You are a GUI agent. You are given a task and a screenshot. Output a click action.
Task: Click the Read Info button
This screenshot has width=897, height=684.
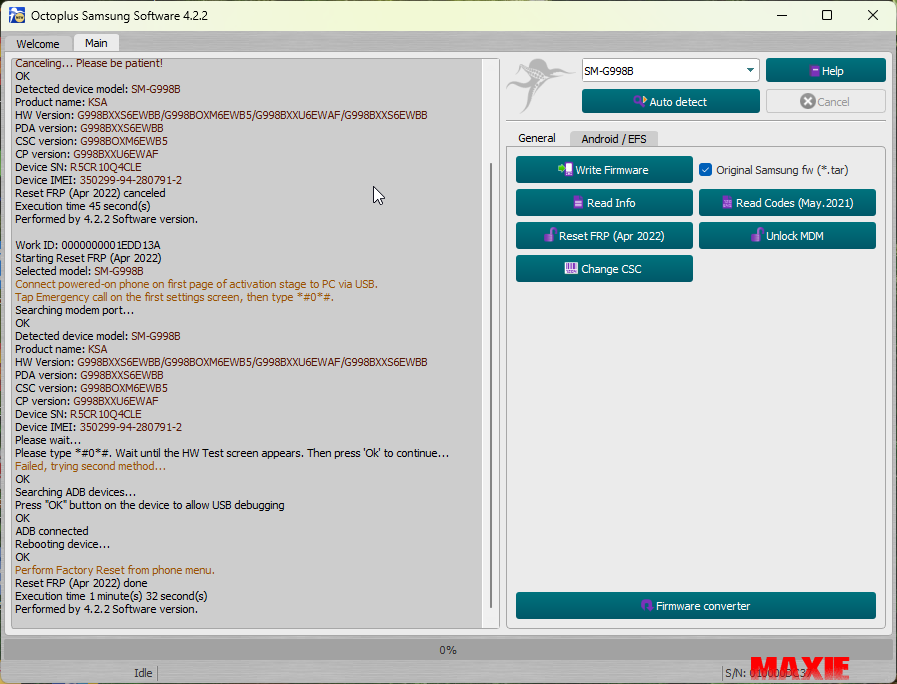(604, 203)
